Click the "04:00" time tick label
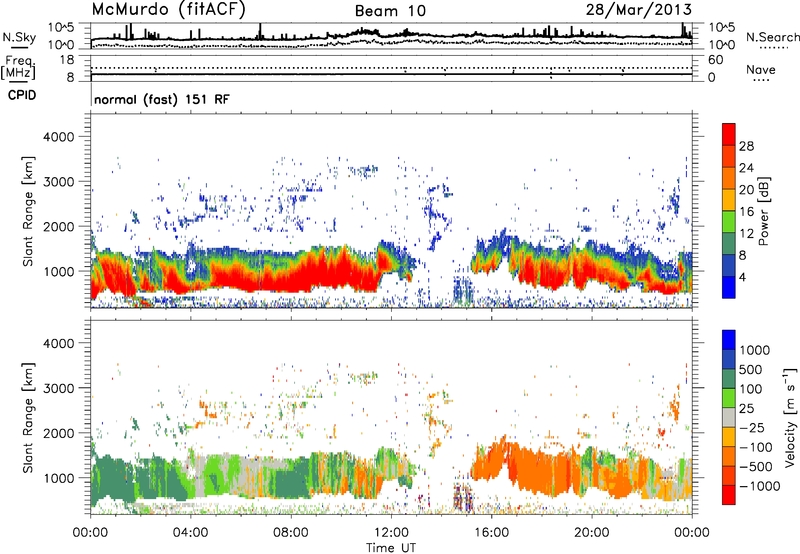 tap(191, 533)
